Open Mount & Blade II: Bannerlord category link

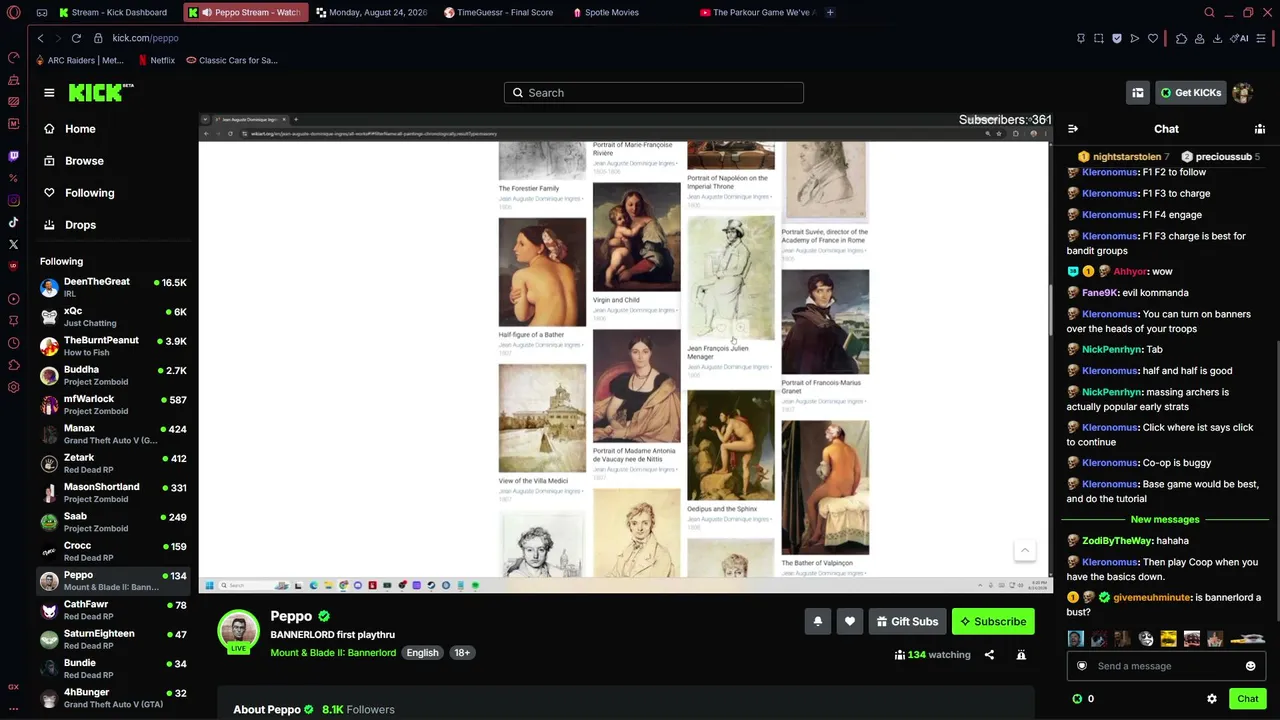point(333,653)
